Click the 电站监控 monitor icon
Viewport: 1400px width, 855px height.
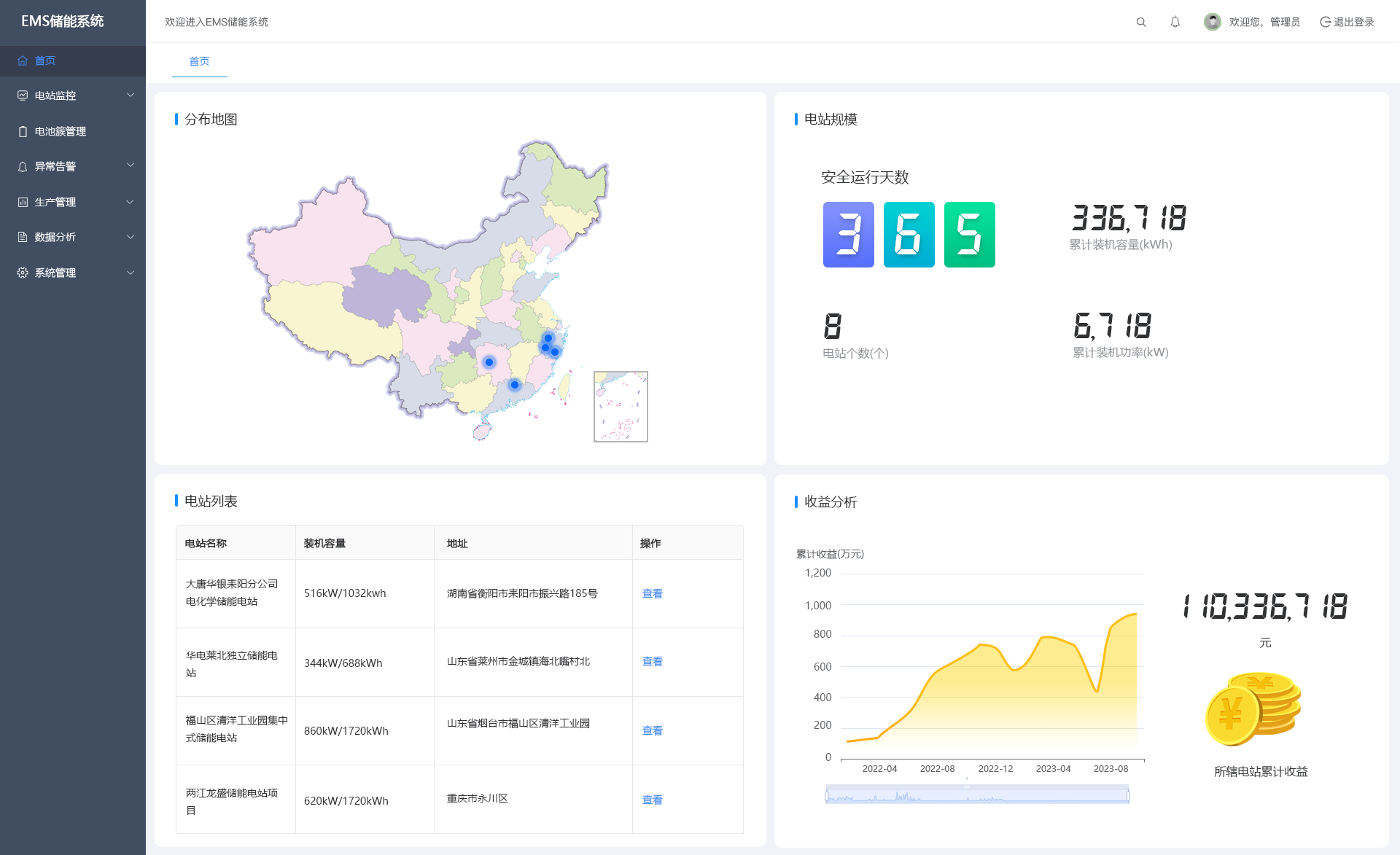coord(23,95)
